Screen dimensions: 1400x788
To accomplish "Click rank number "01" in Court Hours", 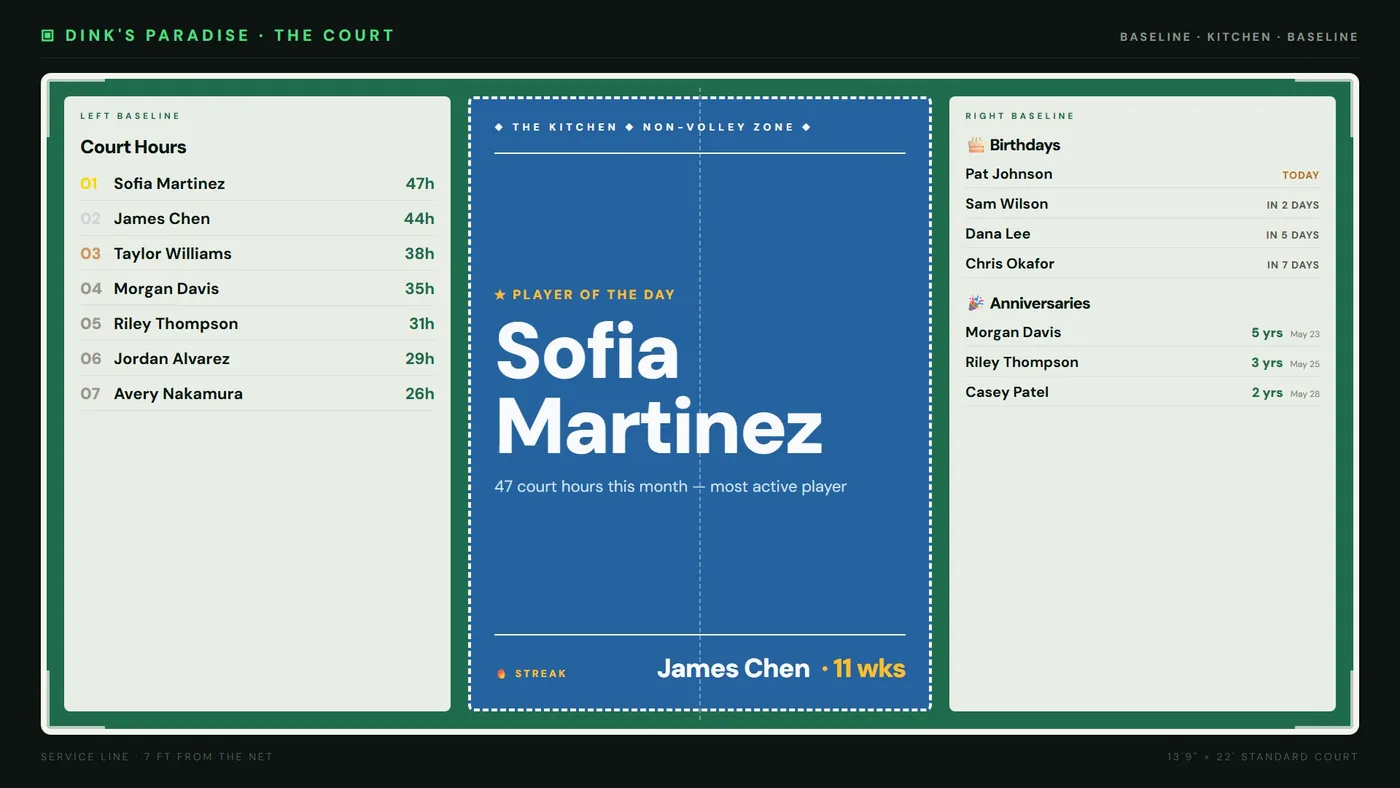I will pos(90,184).
